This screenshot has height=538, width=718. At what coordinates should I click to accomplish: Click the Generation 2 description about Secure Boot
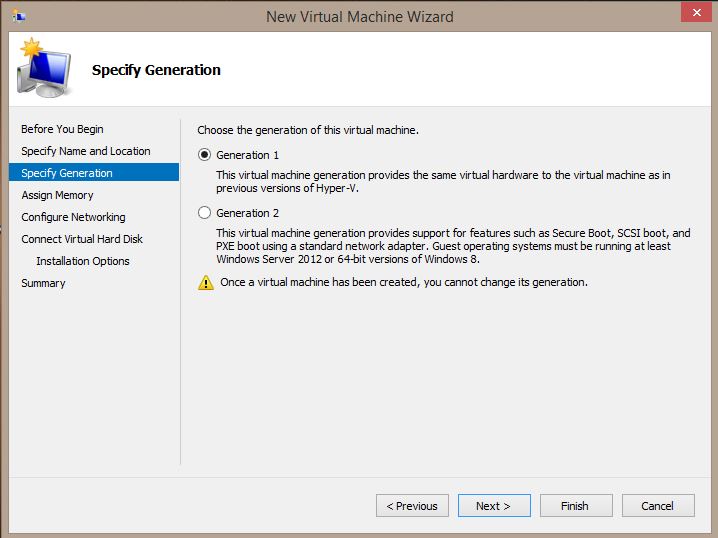pyautogui.click(x=453, y=246)
